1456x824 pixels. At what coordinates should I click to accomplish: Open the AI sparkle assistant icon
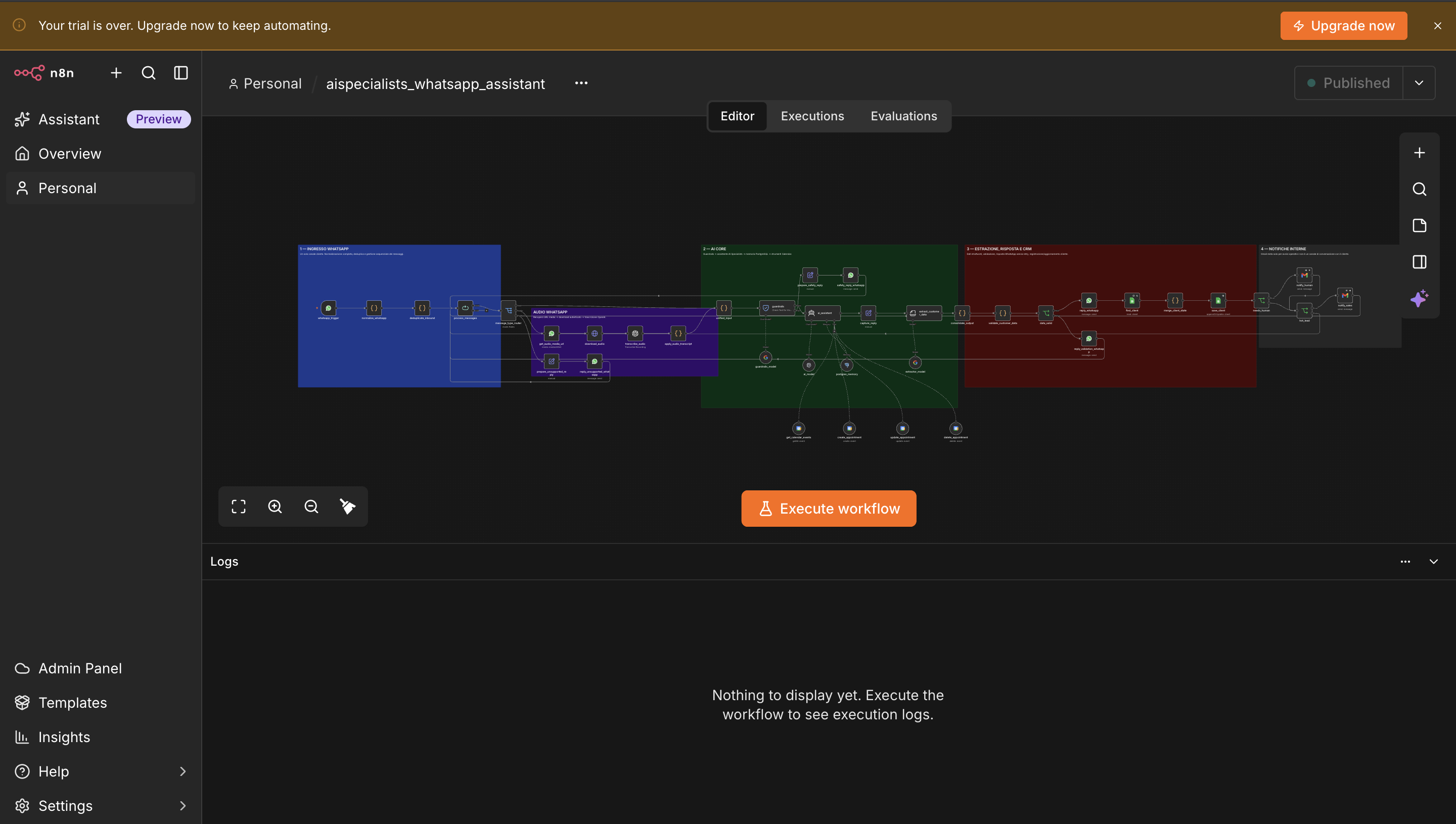tap(1419, 298)
